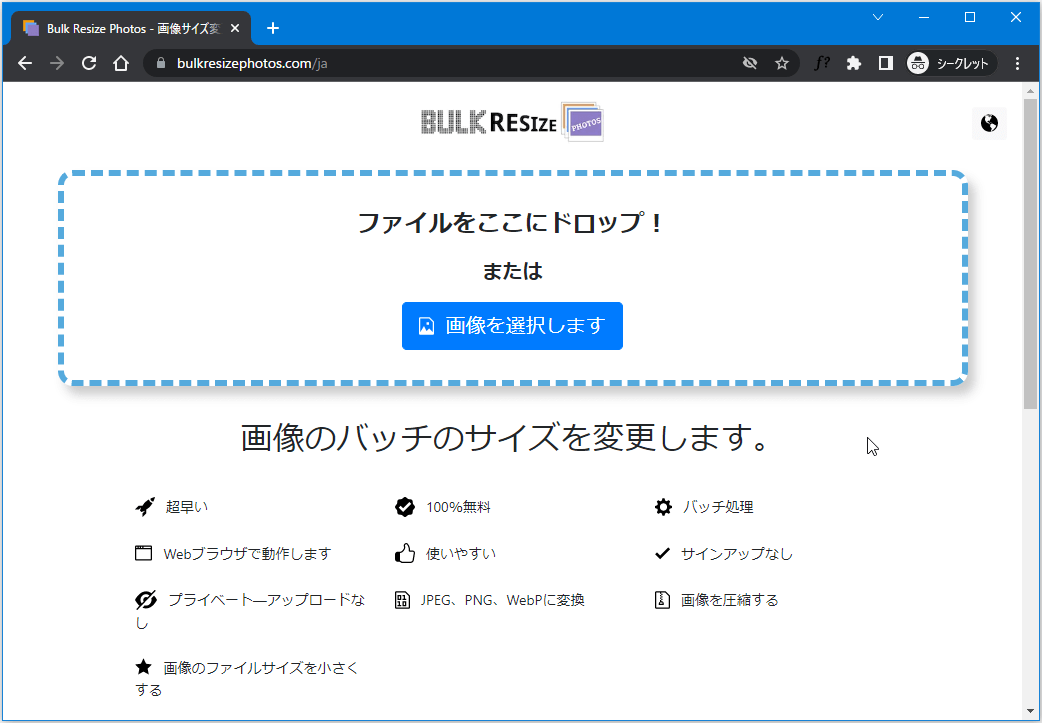
Task: Click the back navigation arrow
Action: point(25,64)
